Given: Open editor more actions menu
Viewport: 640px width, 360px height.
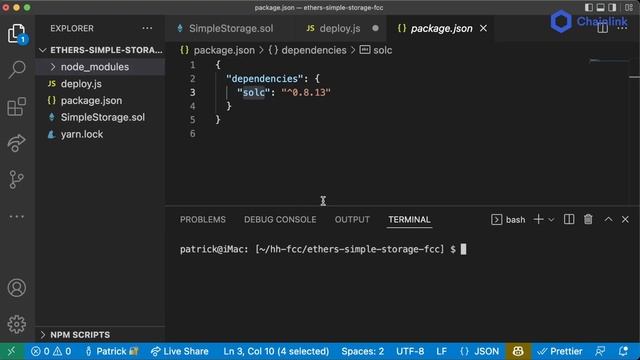Looking at the screenshot, I should (623, 29).
